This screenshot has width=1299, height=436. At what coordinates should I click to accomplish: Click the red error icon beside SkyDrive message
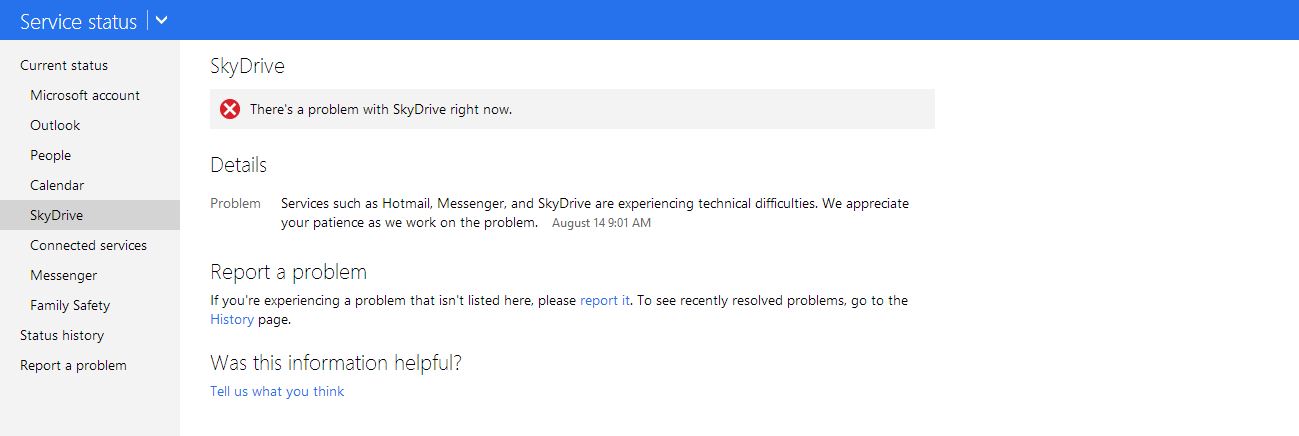click(x=230, y=109)
